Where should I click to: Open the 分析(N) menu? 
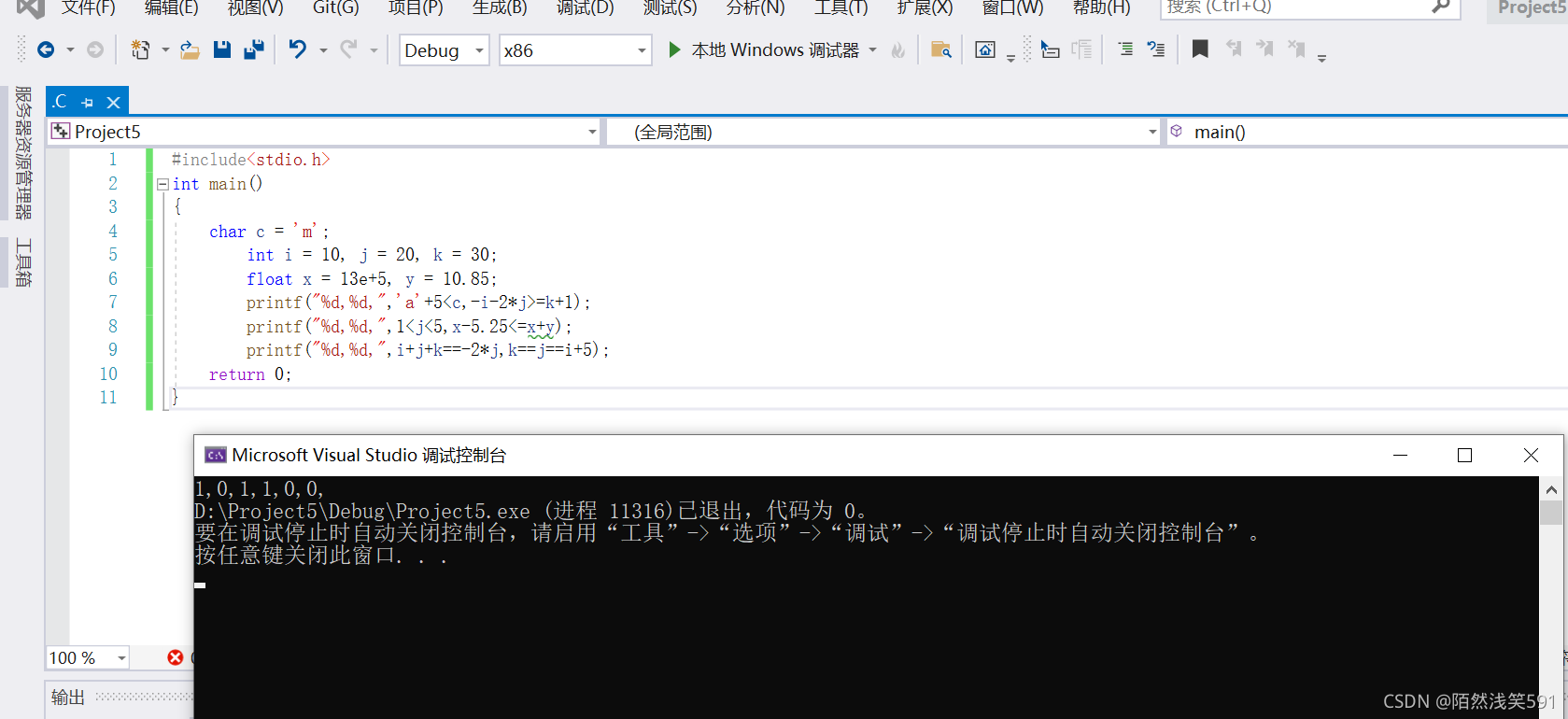point(756,7)
